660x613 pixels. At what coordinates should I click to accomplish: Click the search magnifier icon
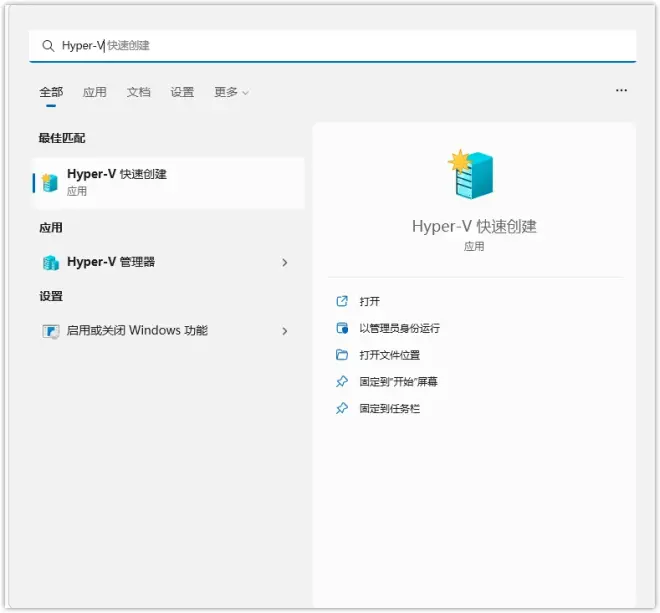[x=48, y=45]
